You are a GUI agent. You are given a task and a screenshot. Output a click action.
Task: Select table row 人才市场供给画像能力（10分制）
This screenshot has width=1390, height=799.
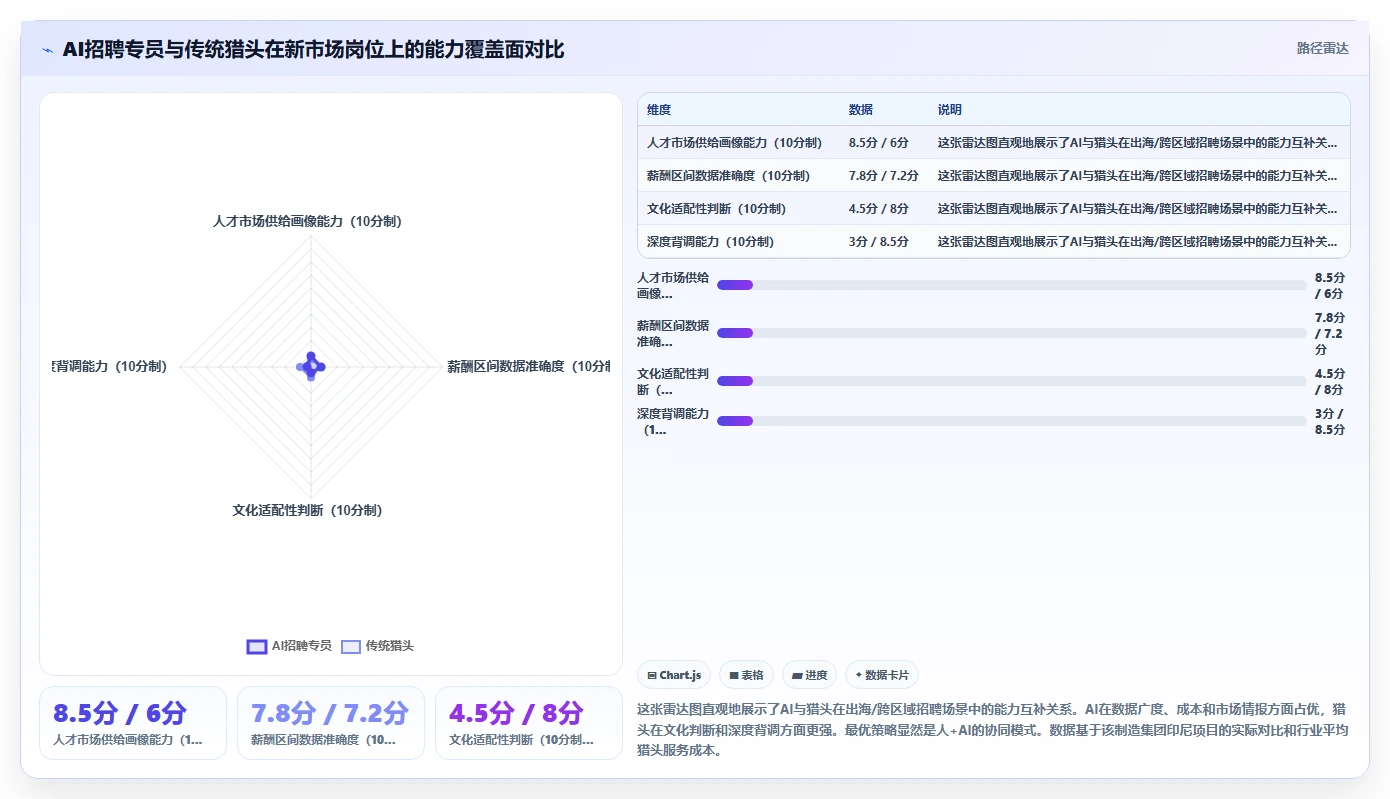[993, 143]
